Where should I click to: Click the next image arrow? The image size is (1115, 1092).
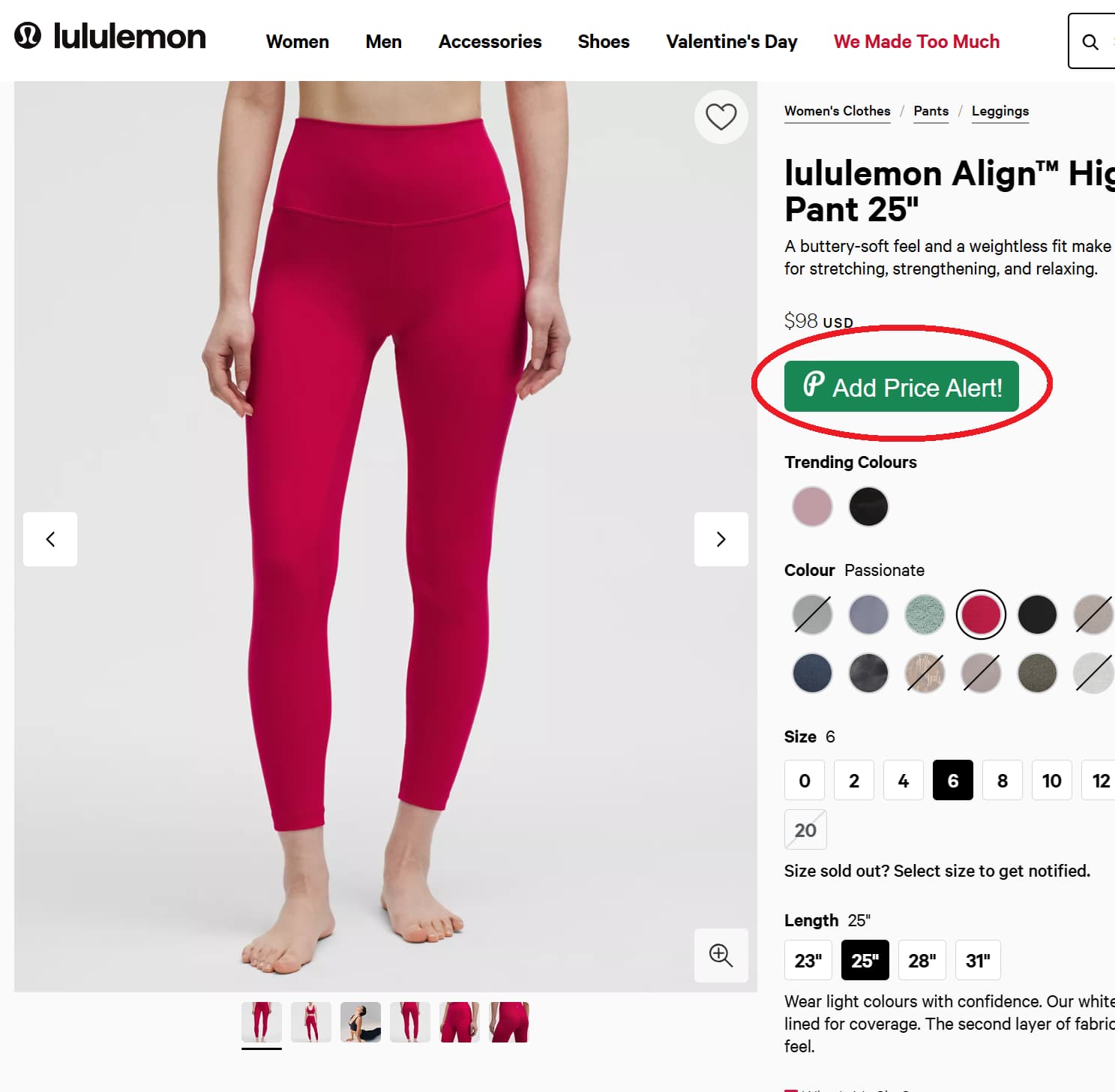pos(721,539)
